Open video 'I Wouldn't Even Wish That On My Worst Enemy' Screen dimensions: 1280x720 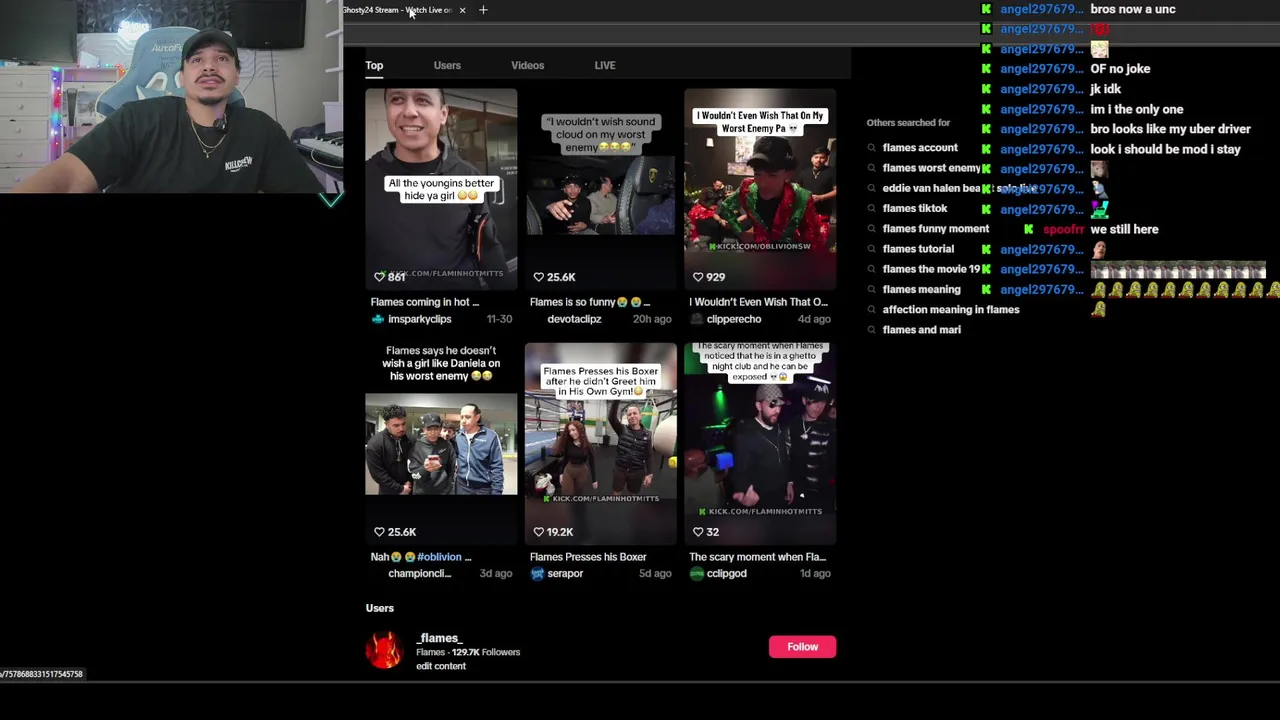pyautogui.click(x=760, y=189)
